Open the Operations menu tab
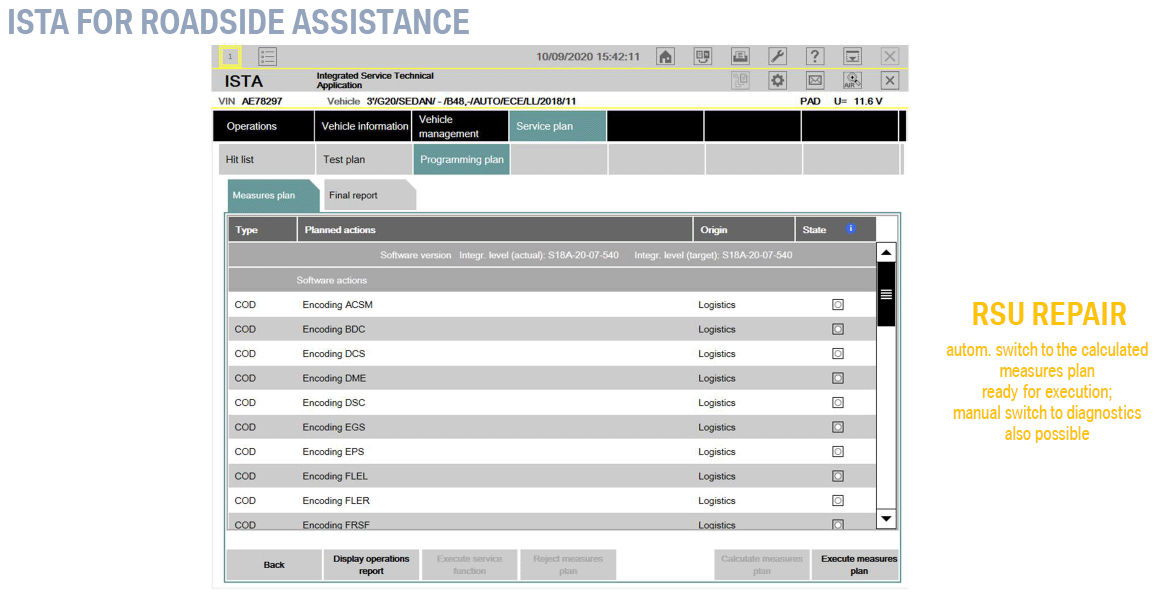1157x599 pixels. (x=263, y=126)
